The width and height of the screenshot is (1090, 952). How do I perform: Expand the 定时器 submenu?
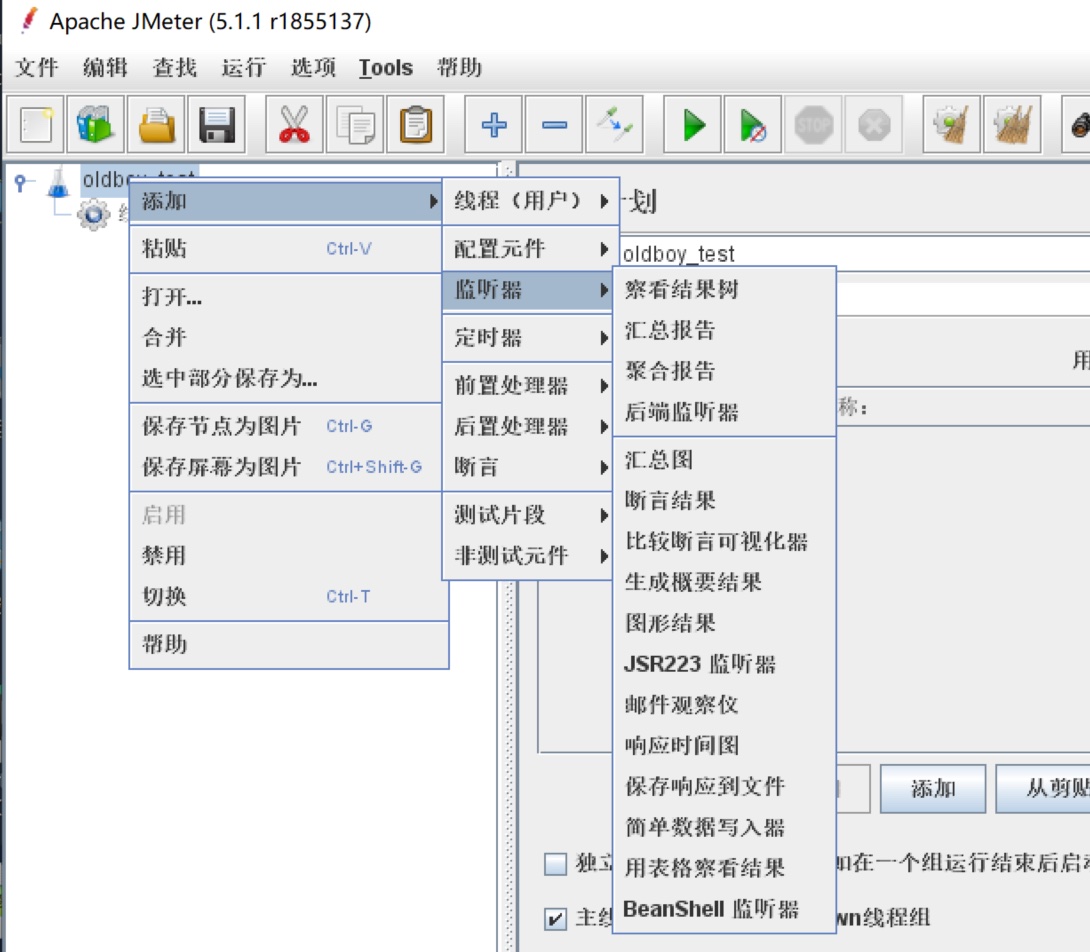click(527, 338)
